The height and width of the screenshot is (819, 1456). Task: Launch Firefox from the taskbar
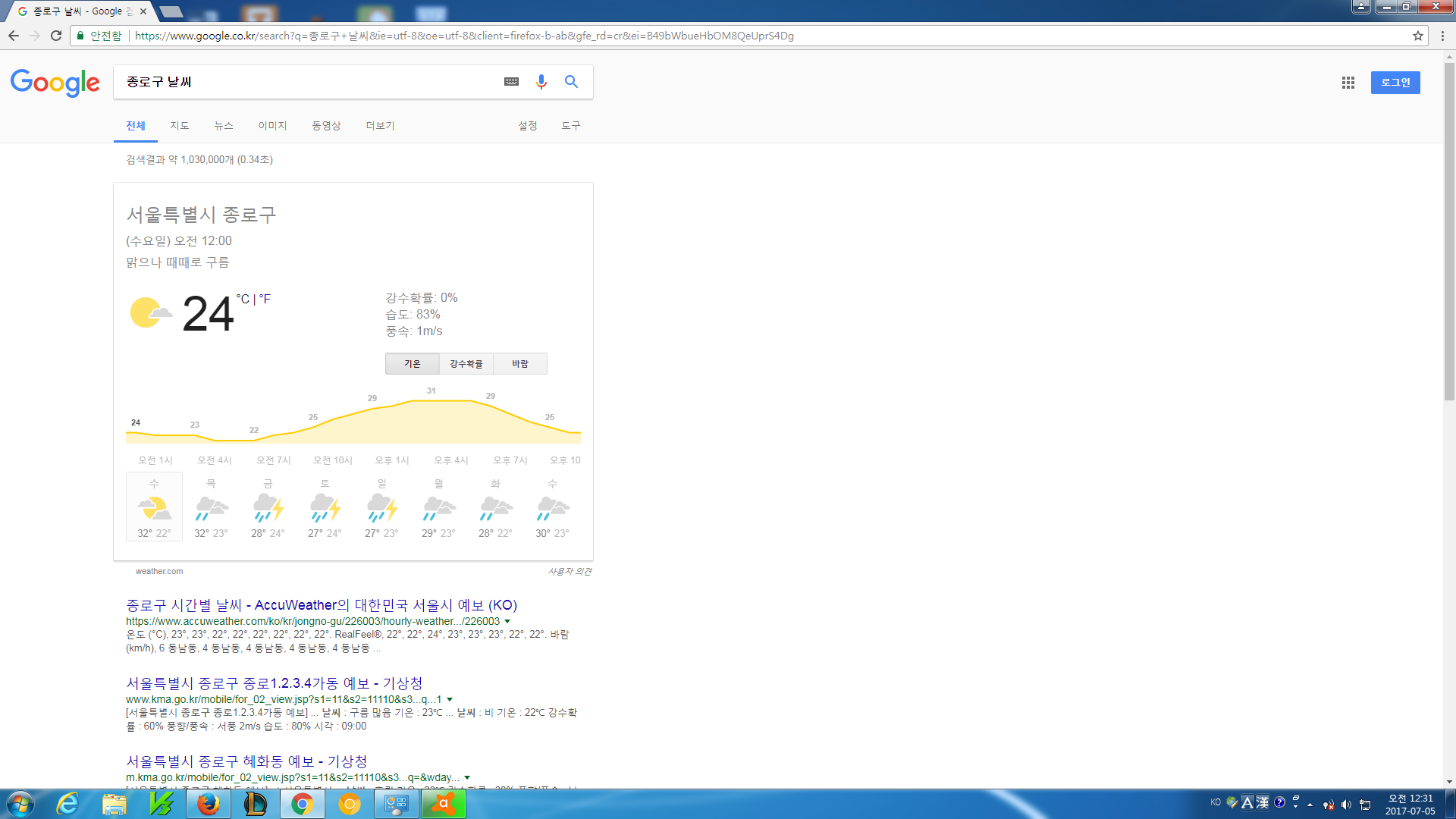pyautogui.click(x=208, y=804)
